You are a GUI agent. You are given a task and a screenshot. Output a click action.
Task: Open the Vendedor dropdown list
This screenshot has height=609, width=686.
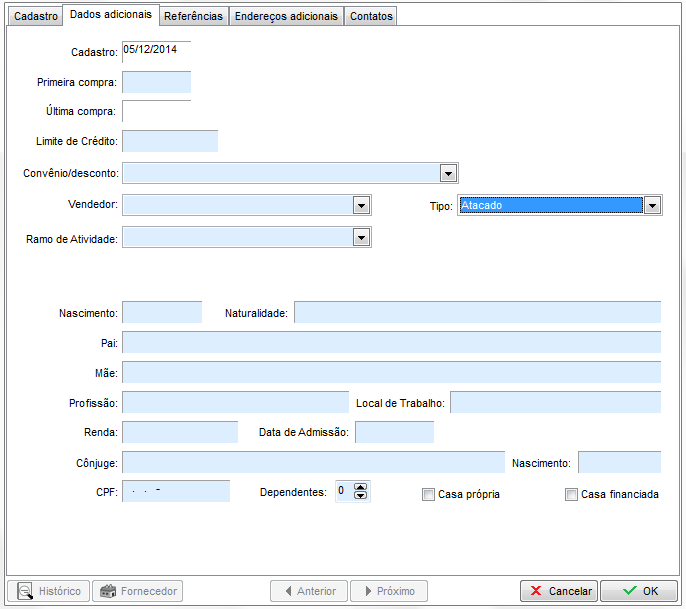tap(362, 205)
